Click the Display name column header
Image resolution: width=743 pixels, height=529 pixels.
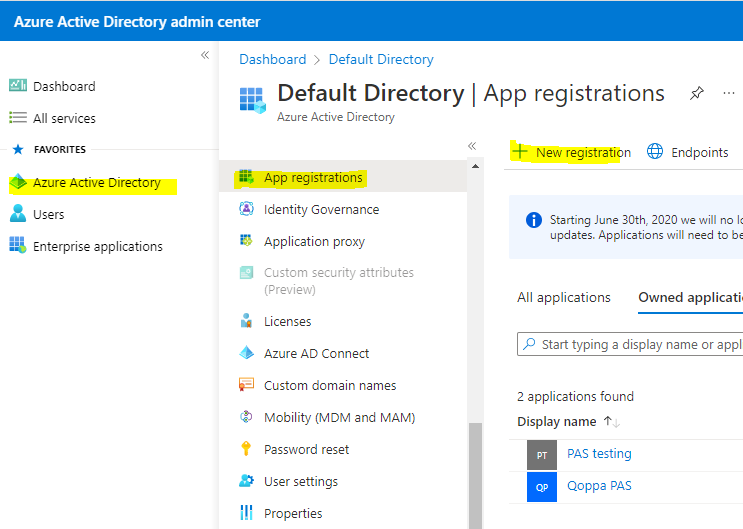556,421
